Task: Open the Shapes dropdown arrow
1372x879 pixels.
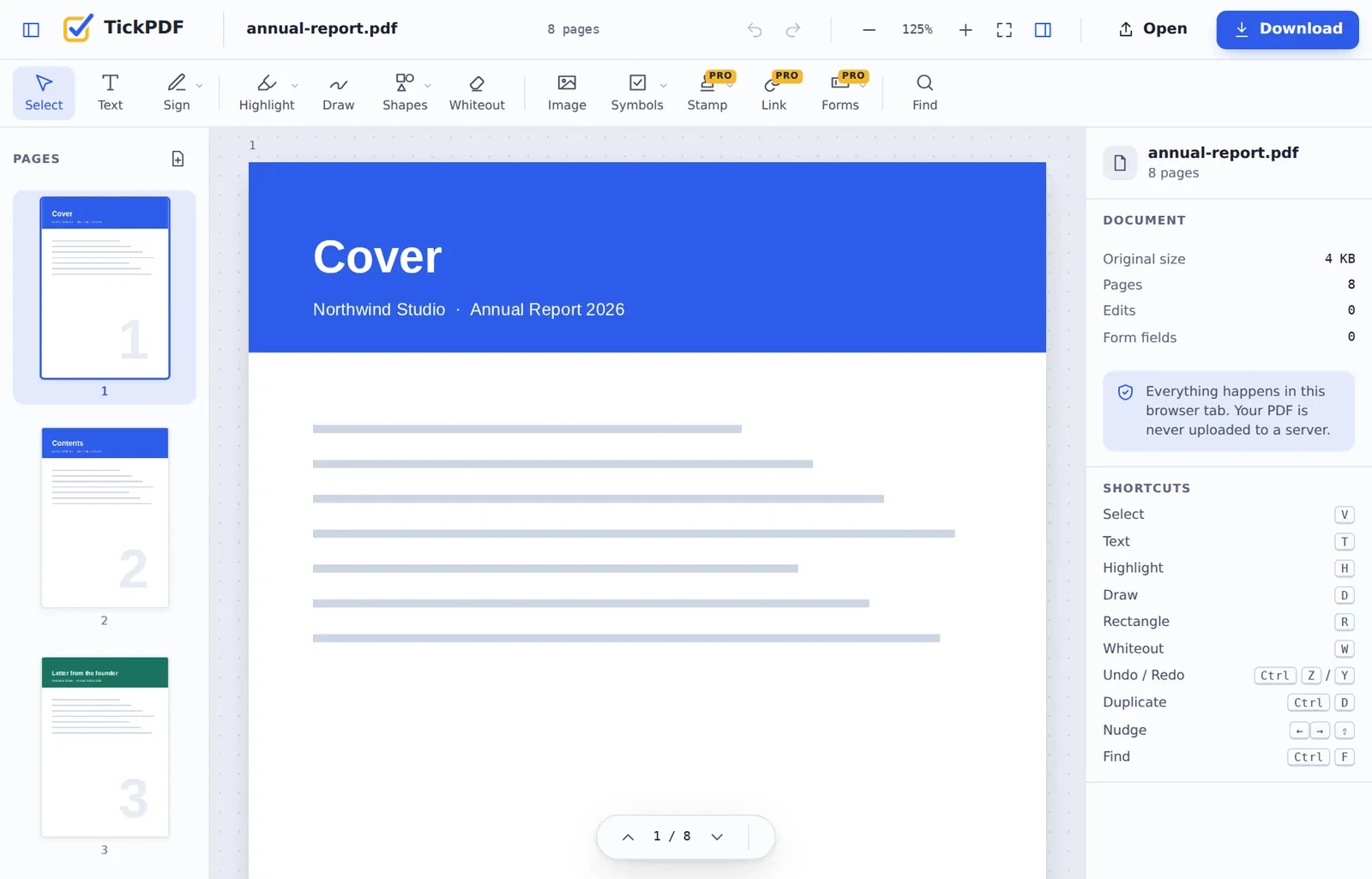Action: point(427,86)
